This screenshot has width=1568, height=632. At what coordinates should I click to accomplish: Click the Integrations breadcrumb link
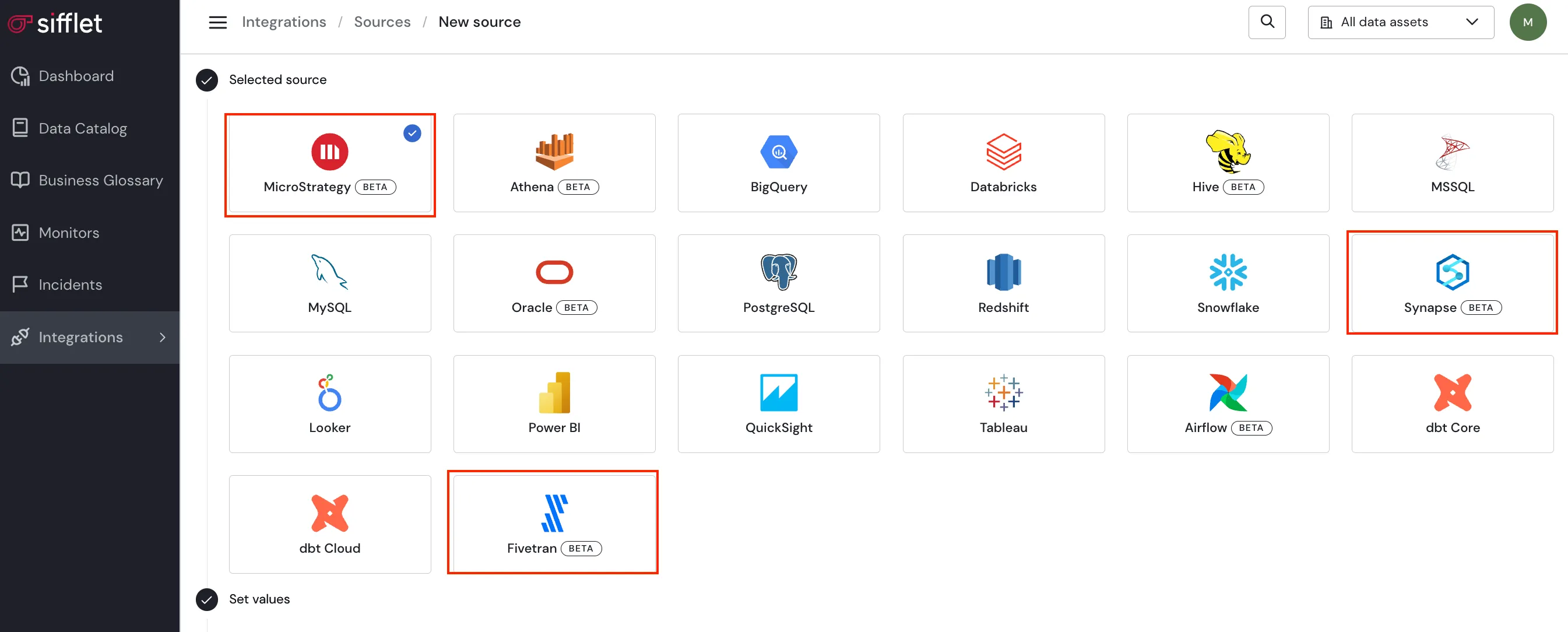[284, 22]
